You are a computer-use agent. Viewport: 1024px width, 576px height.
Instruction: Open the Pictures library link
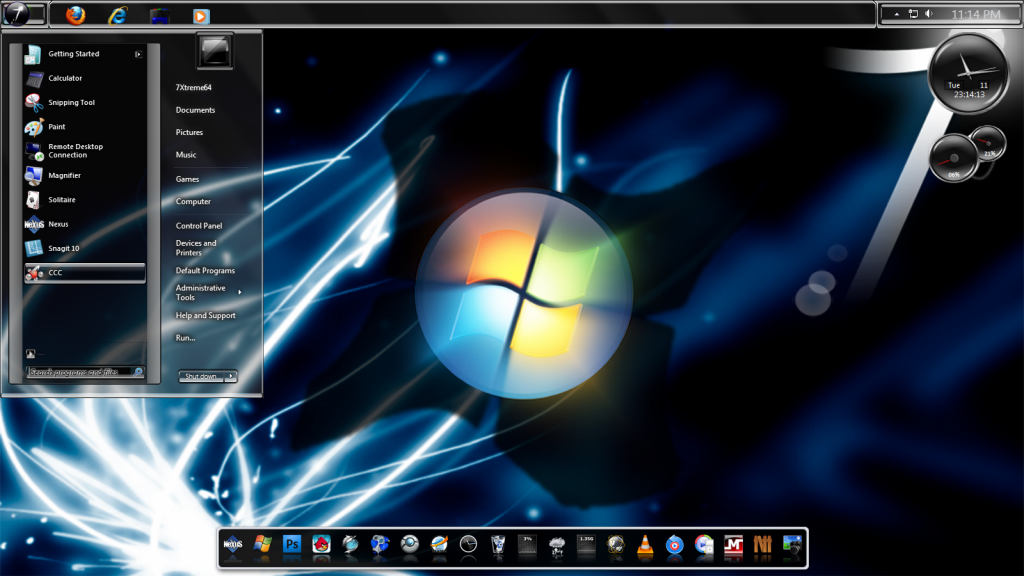(189, 133)
